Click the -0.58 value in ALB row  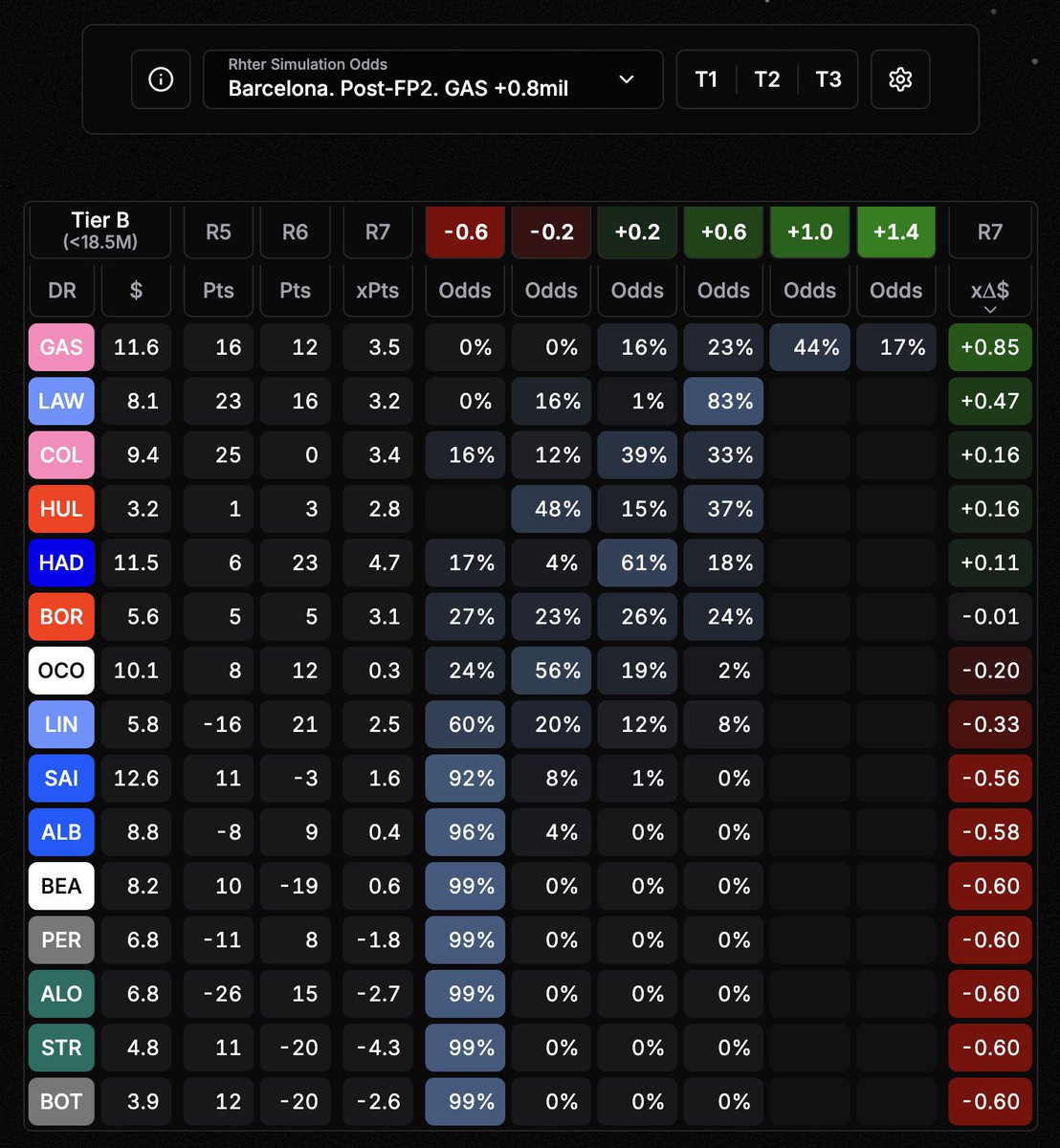tap(990, 832)
